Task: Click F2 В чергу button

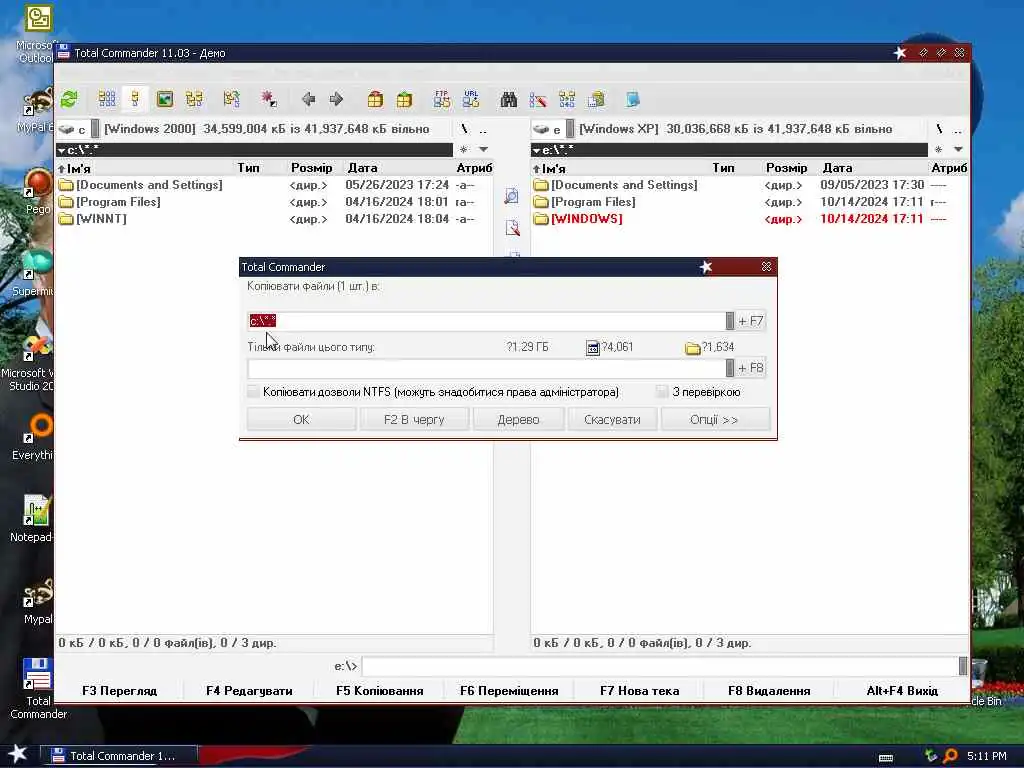Action: [414, 419]
